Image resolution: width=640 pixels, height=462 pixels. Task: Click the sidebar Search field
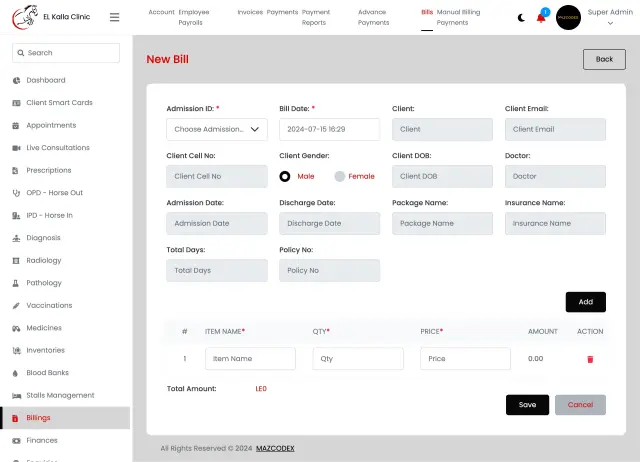coord(66,53)
